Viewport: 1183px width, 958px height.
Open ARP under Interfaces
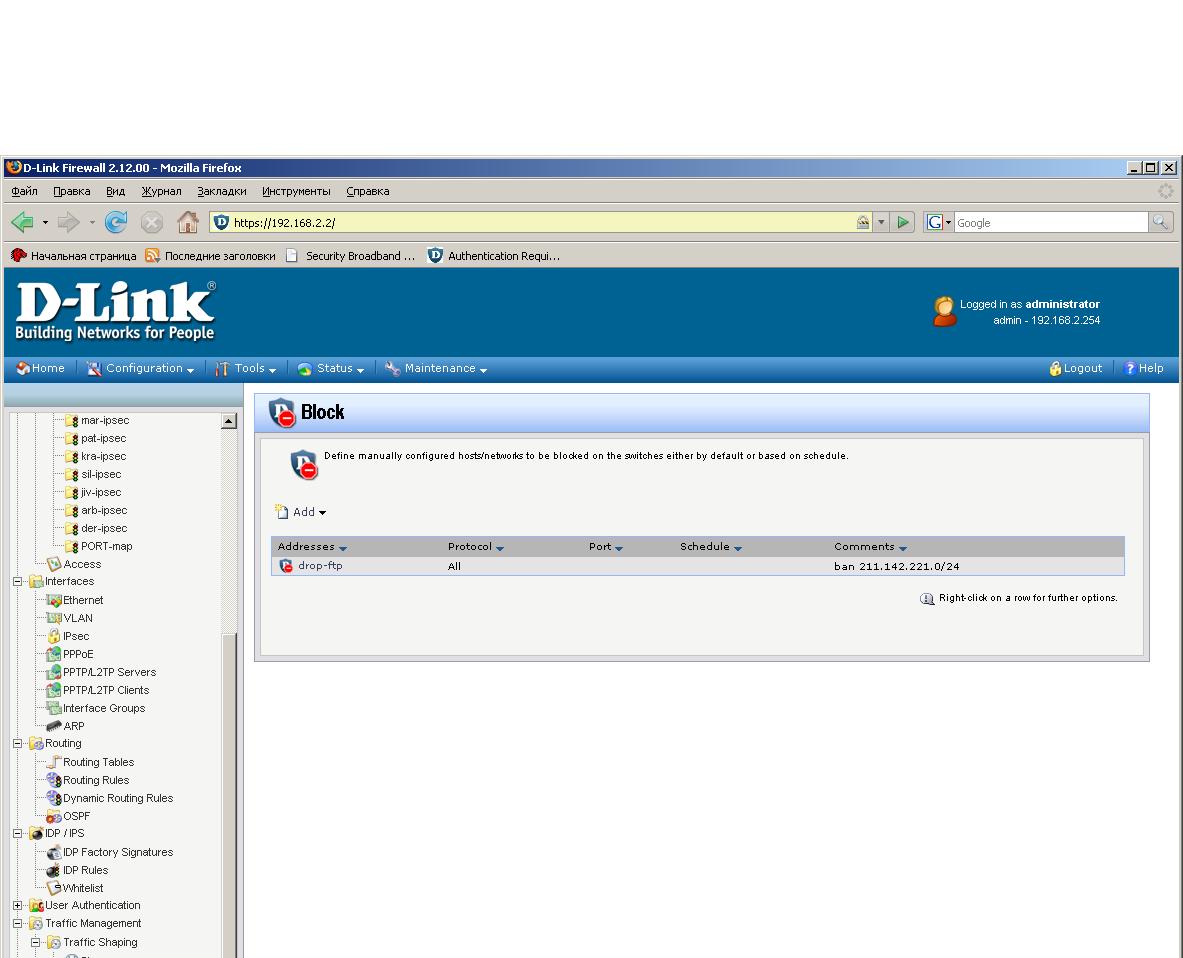[73, 726]
